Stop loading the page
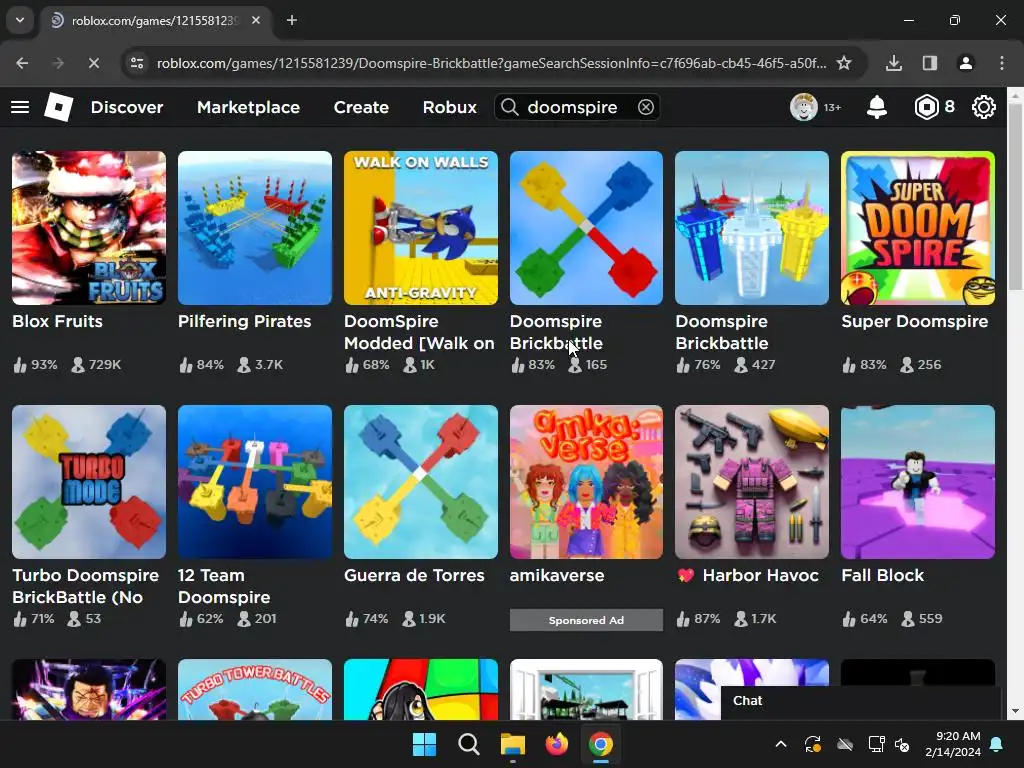 [93, 63]
